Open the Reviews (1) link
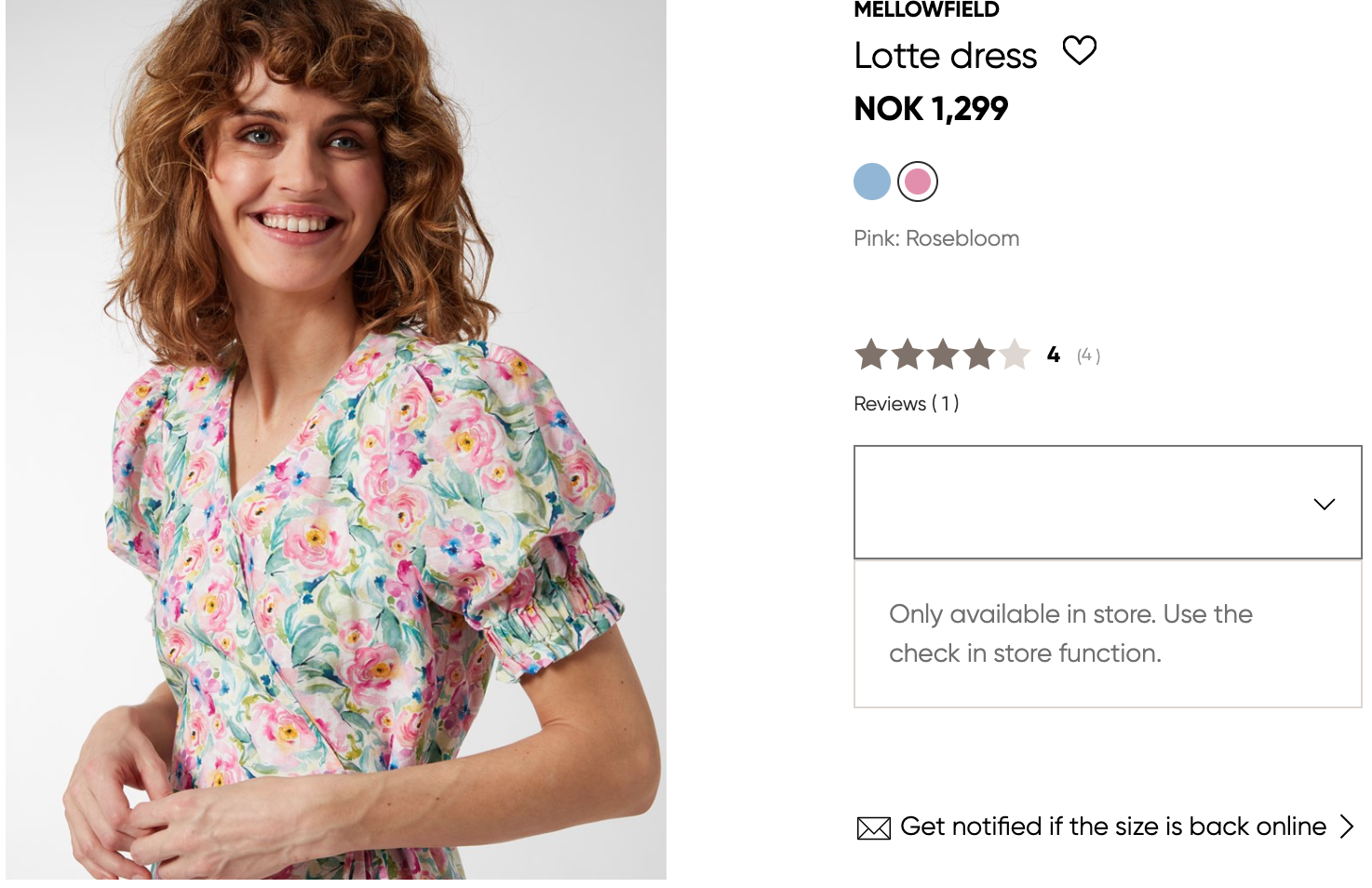 (906, 404)
